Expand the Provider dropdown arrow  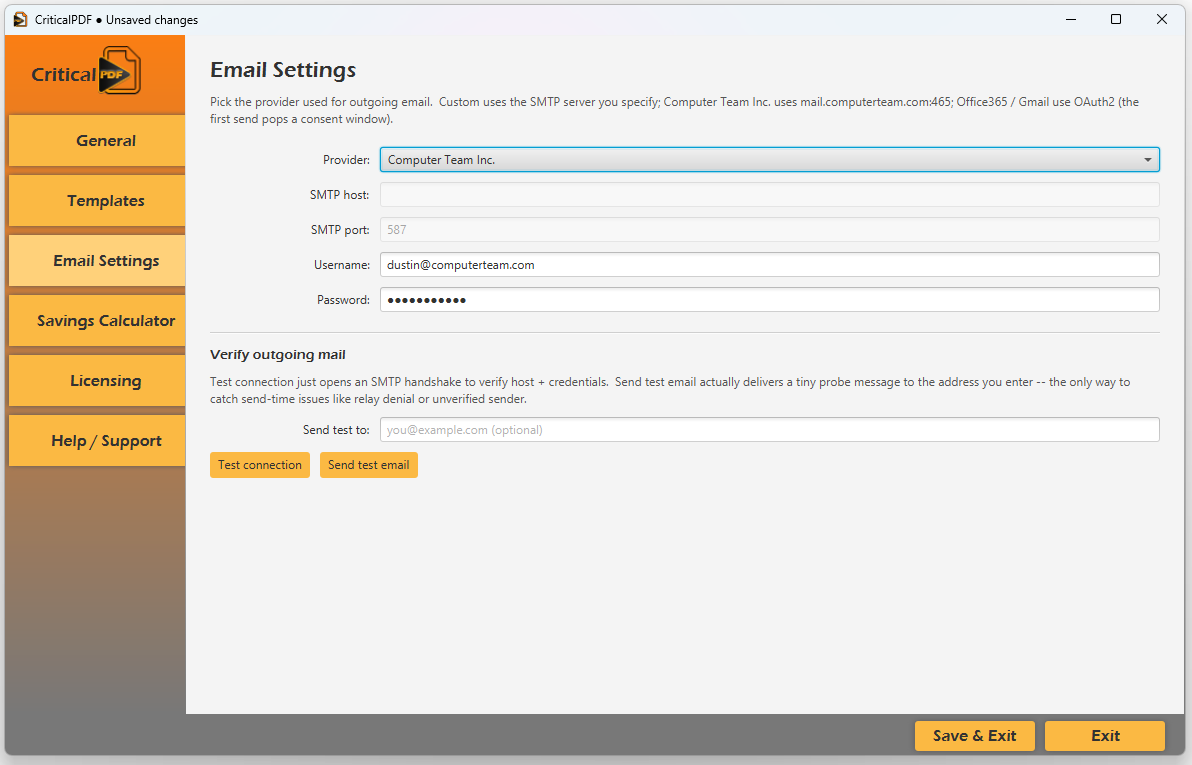1147,160
